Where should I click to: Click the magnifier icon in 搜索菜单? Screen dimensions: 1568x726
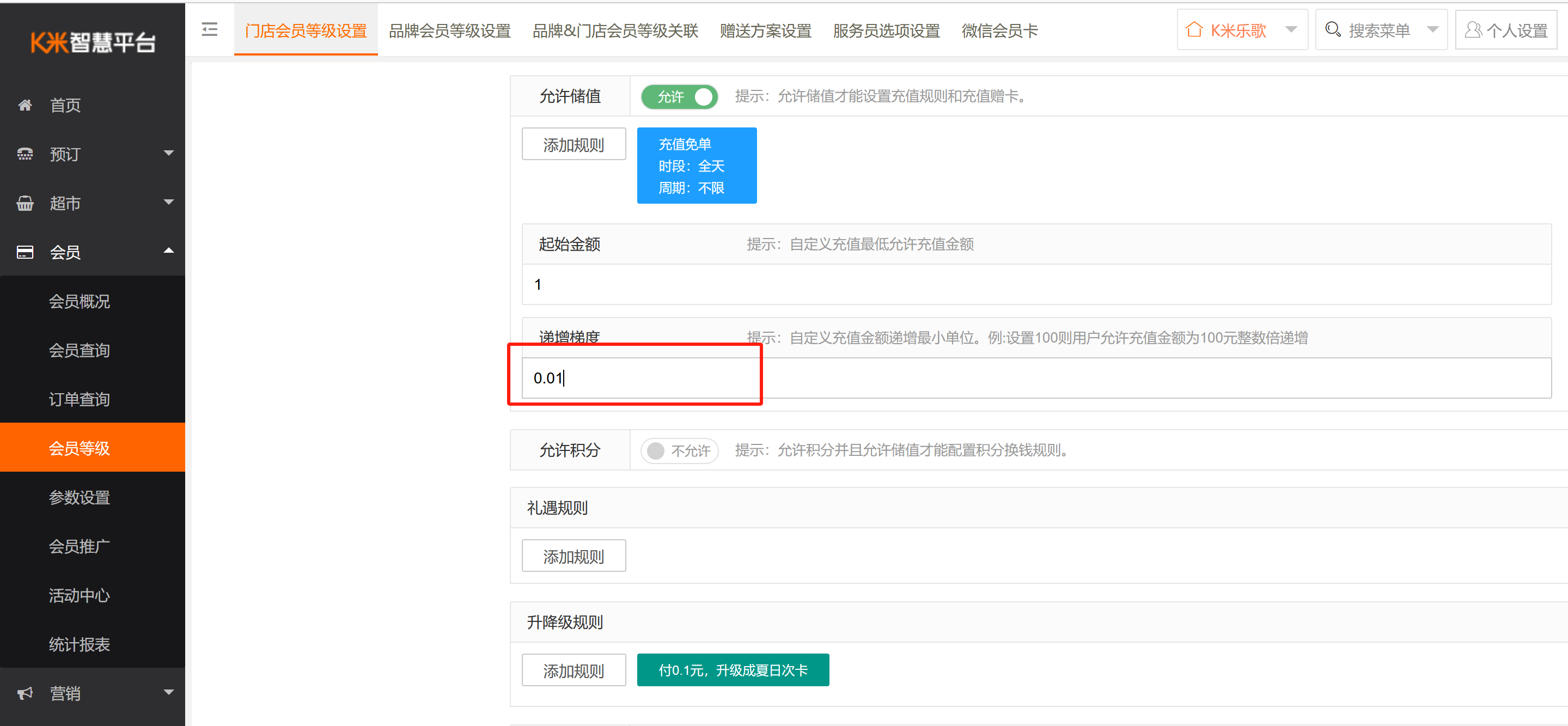[x=1333, y=29]
